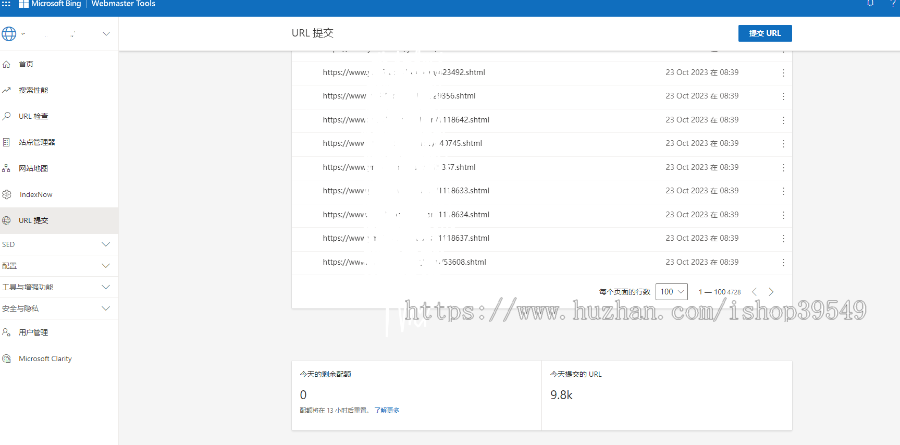Click the home icon in the sidebar
The image size is (900, 445).
point(6,64)
